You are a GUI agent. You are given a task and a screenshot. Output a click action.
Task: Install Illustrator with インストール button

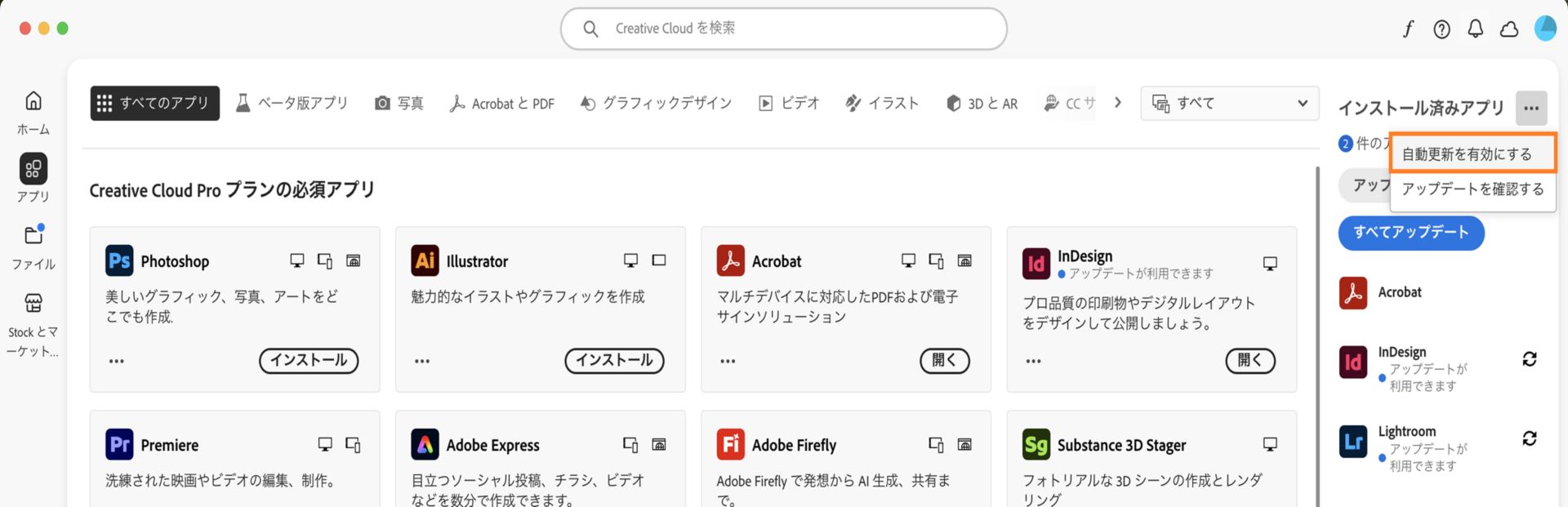tap(614, 360)
